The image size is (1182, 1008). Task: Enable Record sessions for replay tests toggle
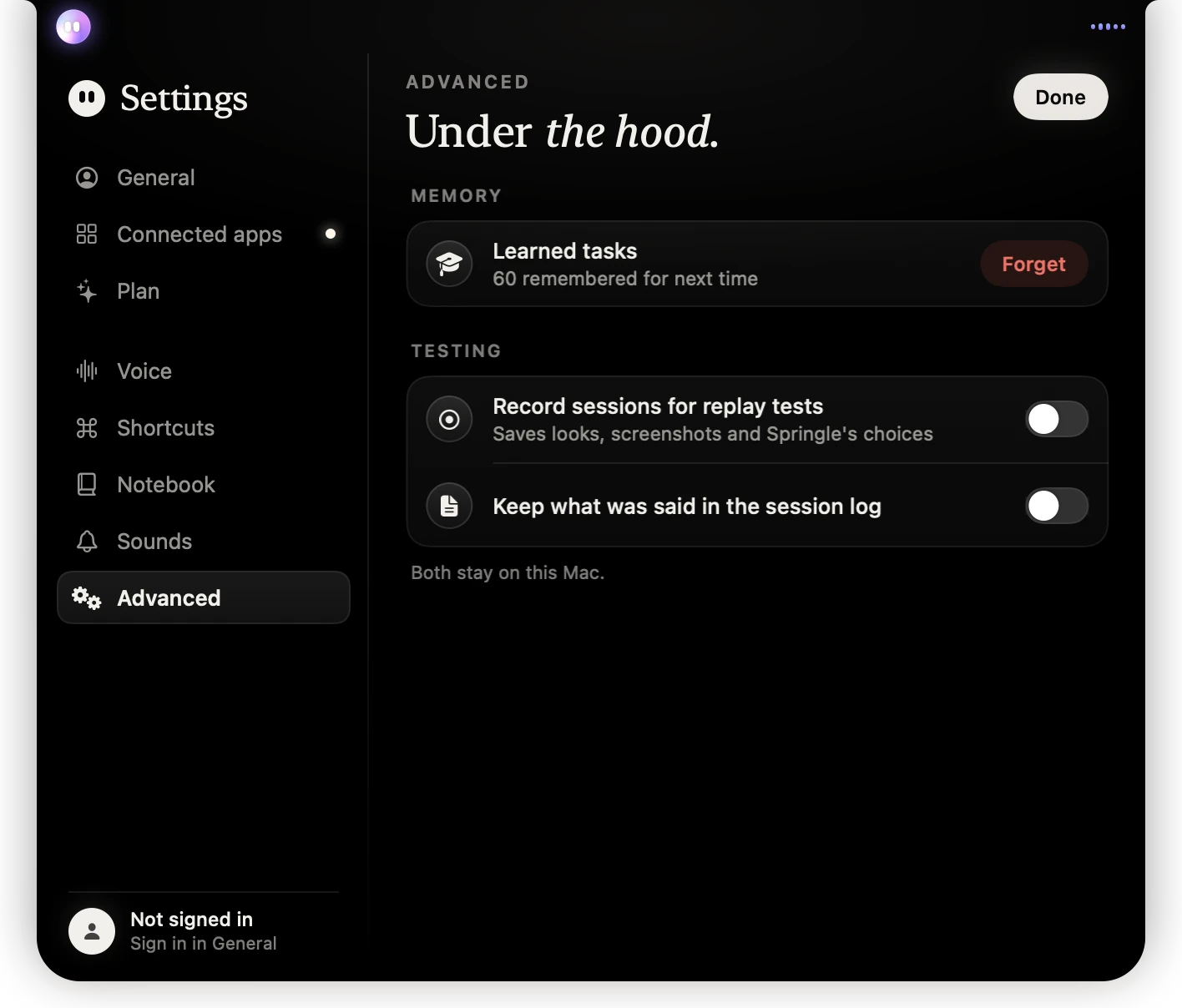tap(1056, 419)
